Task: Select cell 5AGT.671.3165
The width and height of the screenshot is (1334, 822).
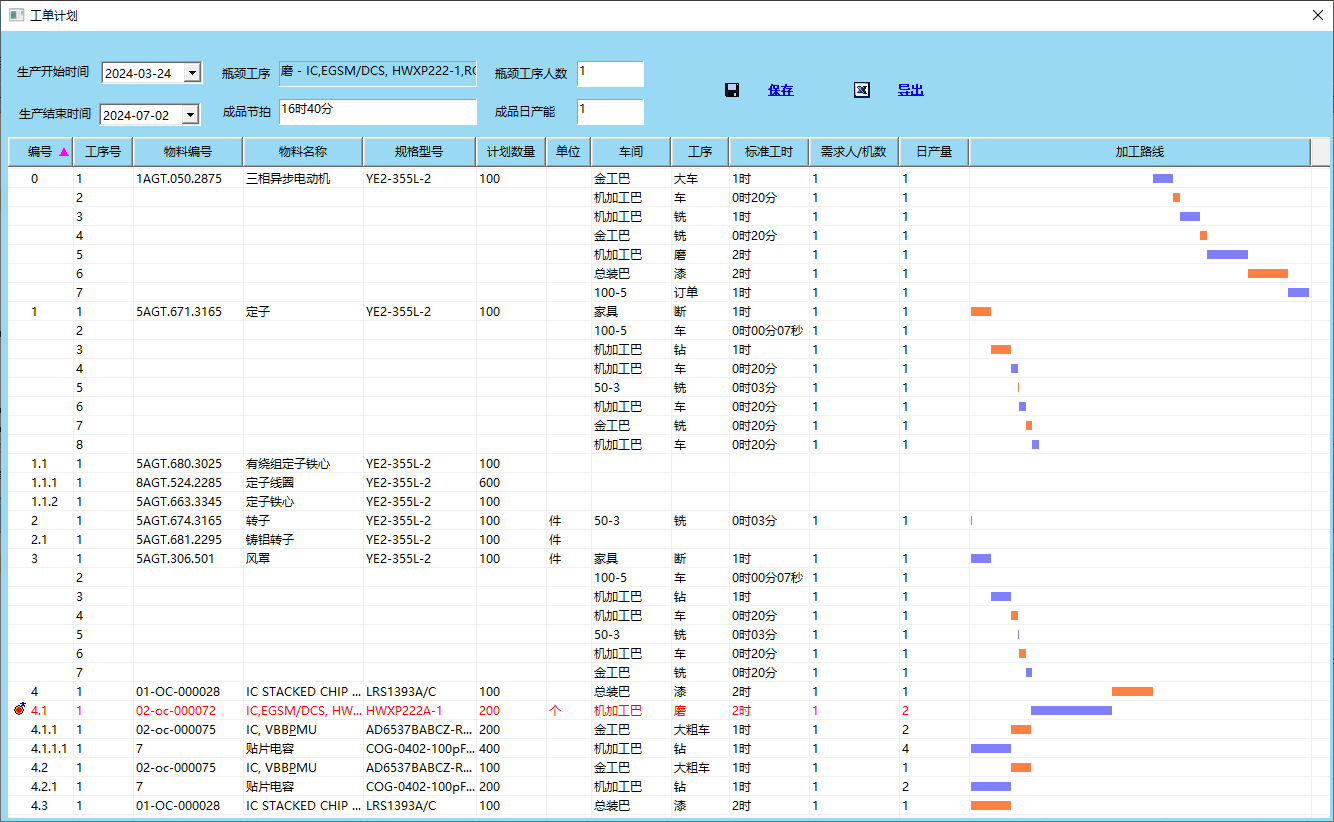Action: click(x=188, y=312)
